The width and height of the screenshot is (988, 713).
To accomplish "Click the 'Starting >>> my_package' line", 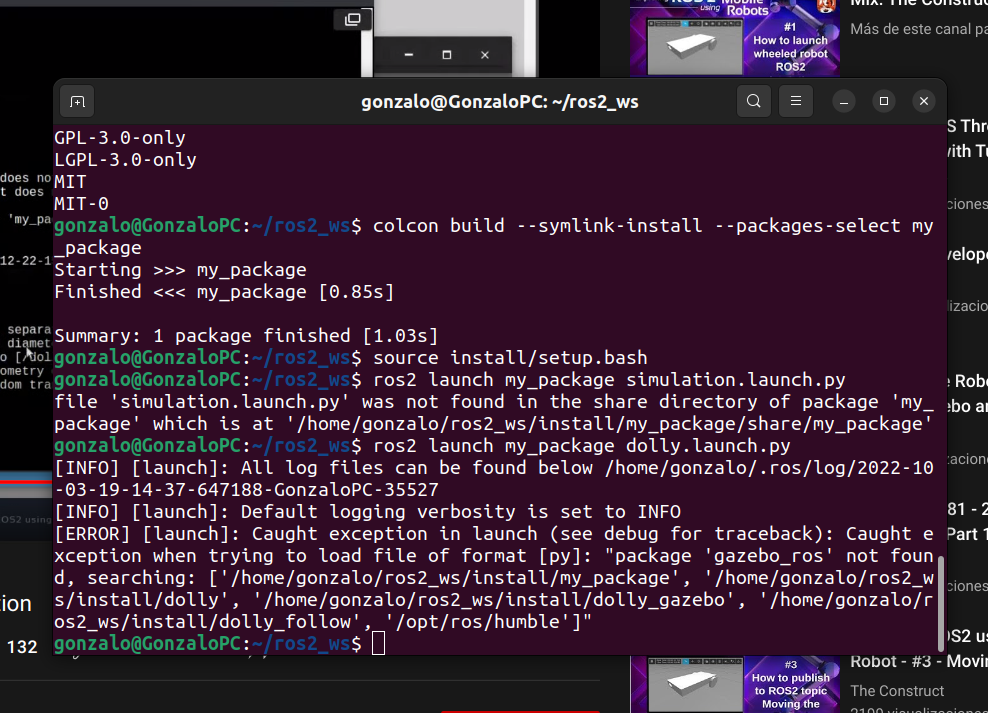I will click(x=180, y=270).
